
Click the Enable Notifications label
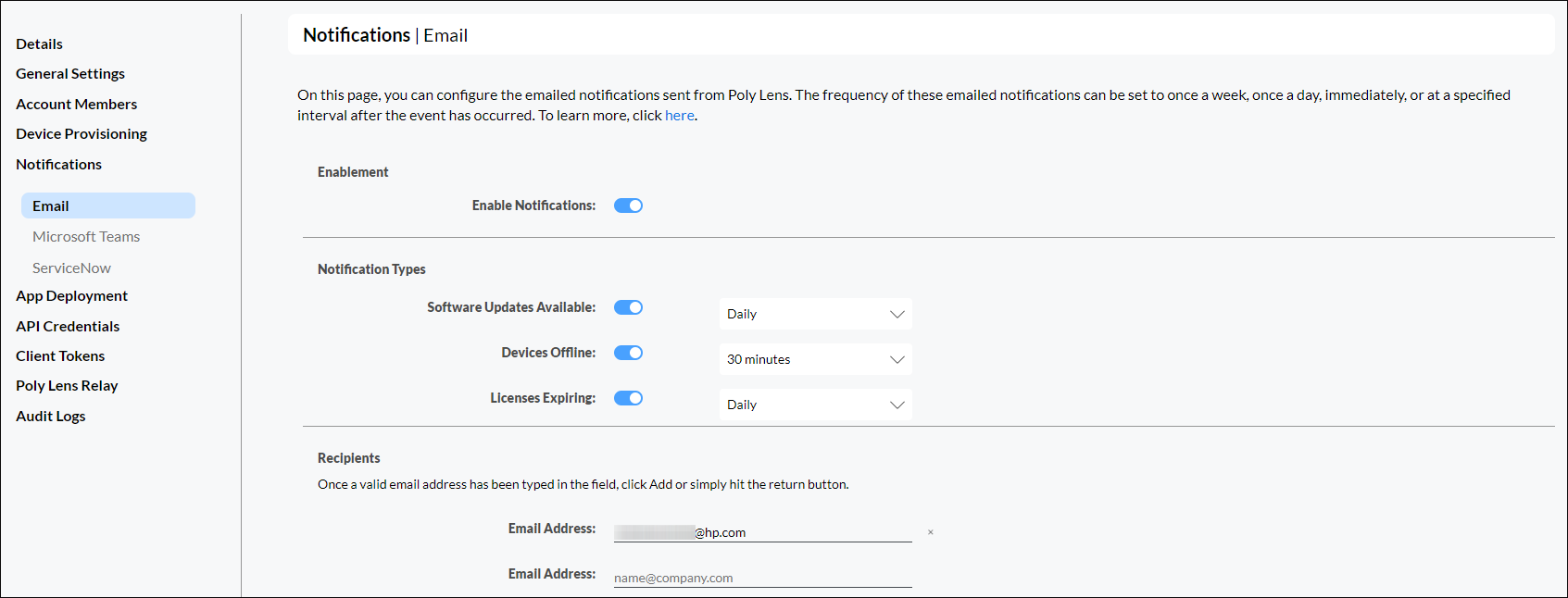533,206
